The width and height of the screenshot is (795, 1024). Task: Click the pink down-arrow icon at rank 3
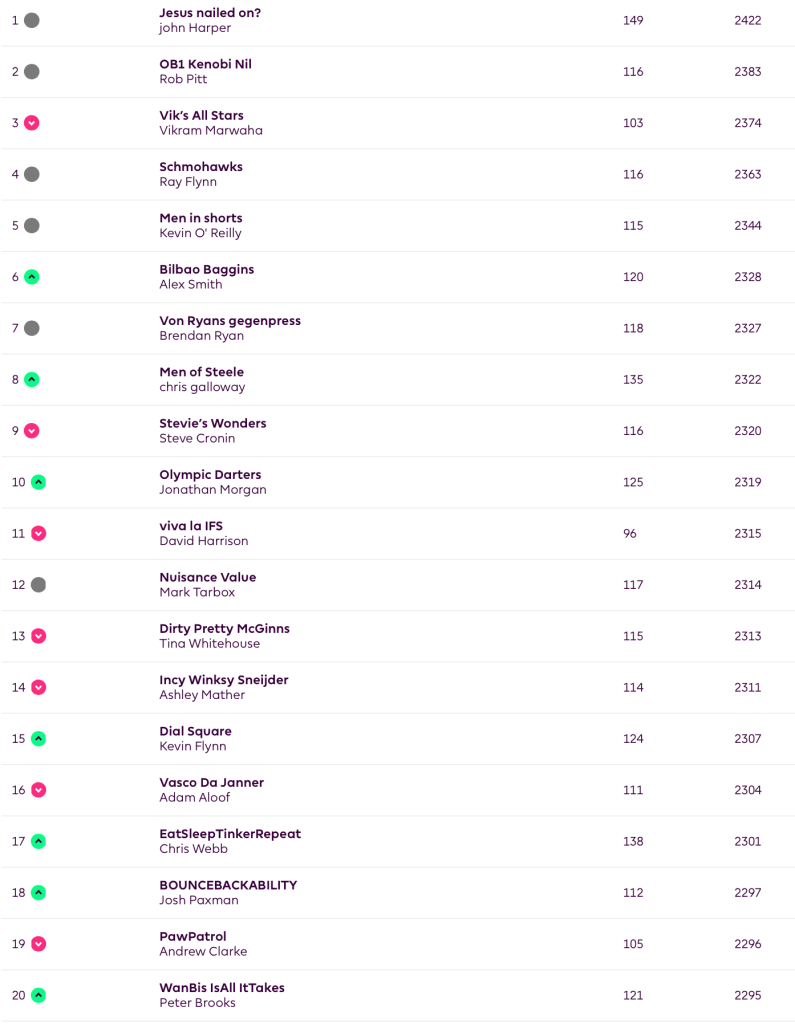[x=32, y=123]
